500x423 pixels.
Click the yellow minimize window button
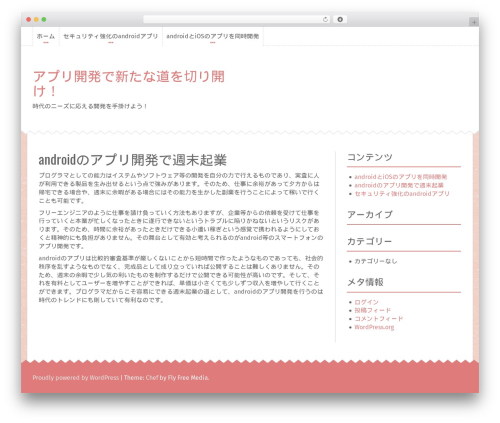[36, 20]
